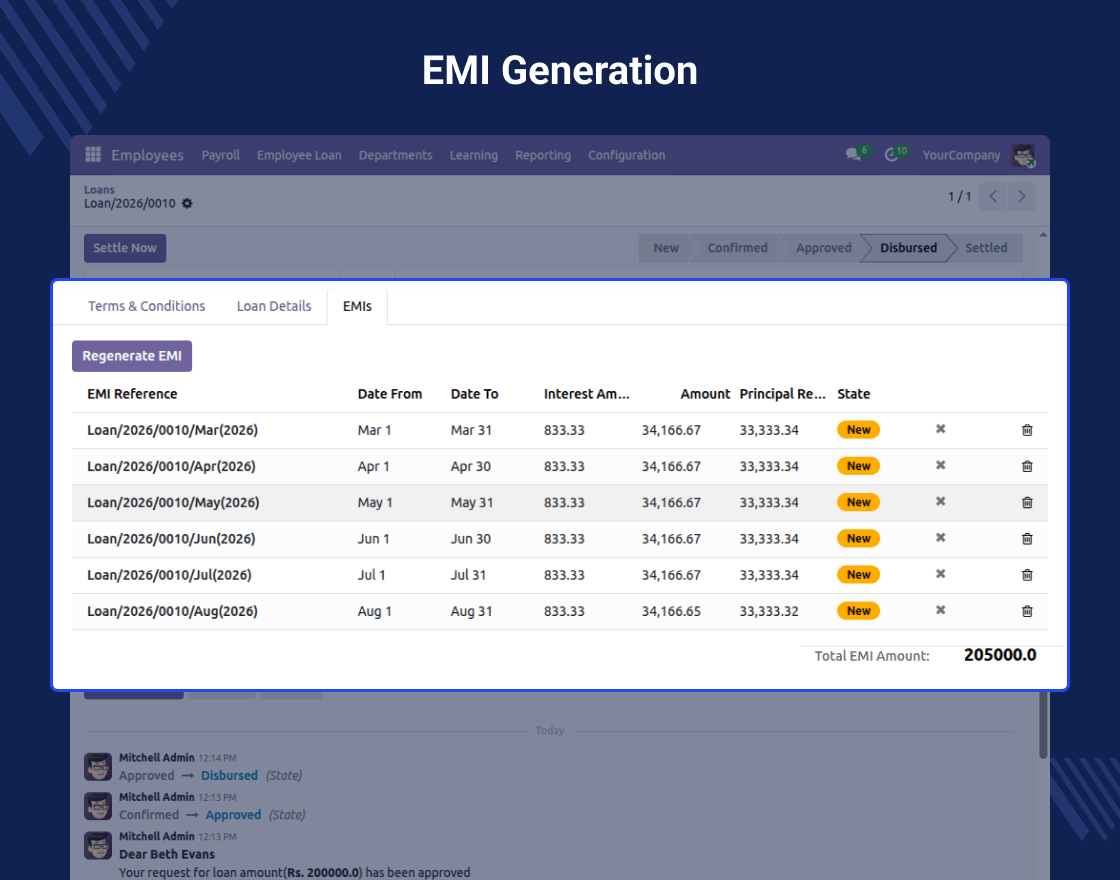Viewport: 1120px width, 880px height.
Task: Open the Loan/2026/0010/Aug(2026) EMI record
Action: [x=172, y=611]
